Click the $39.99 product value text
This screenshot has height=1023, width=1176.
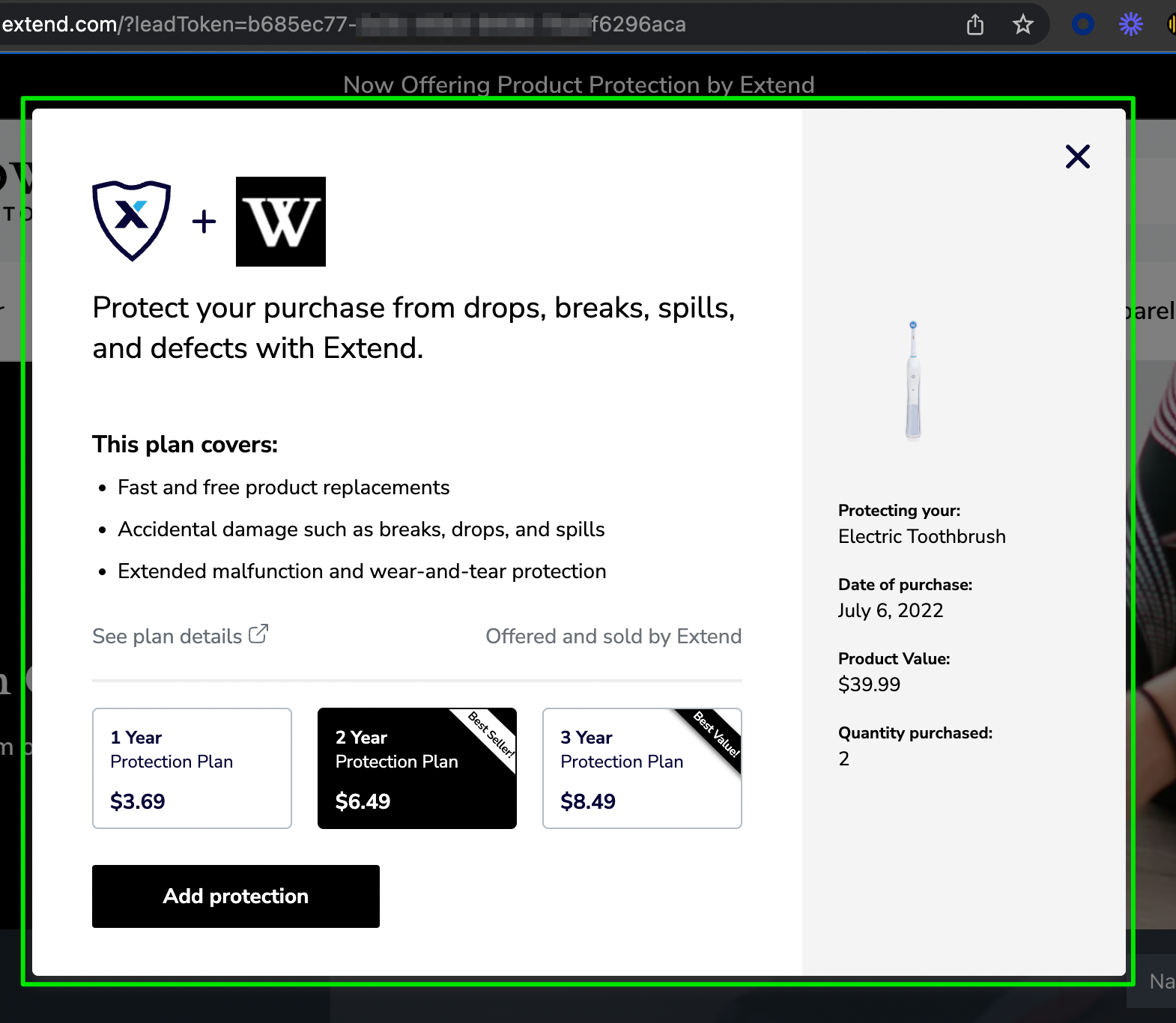coord(869,684)
